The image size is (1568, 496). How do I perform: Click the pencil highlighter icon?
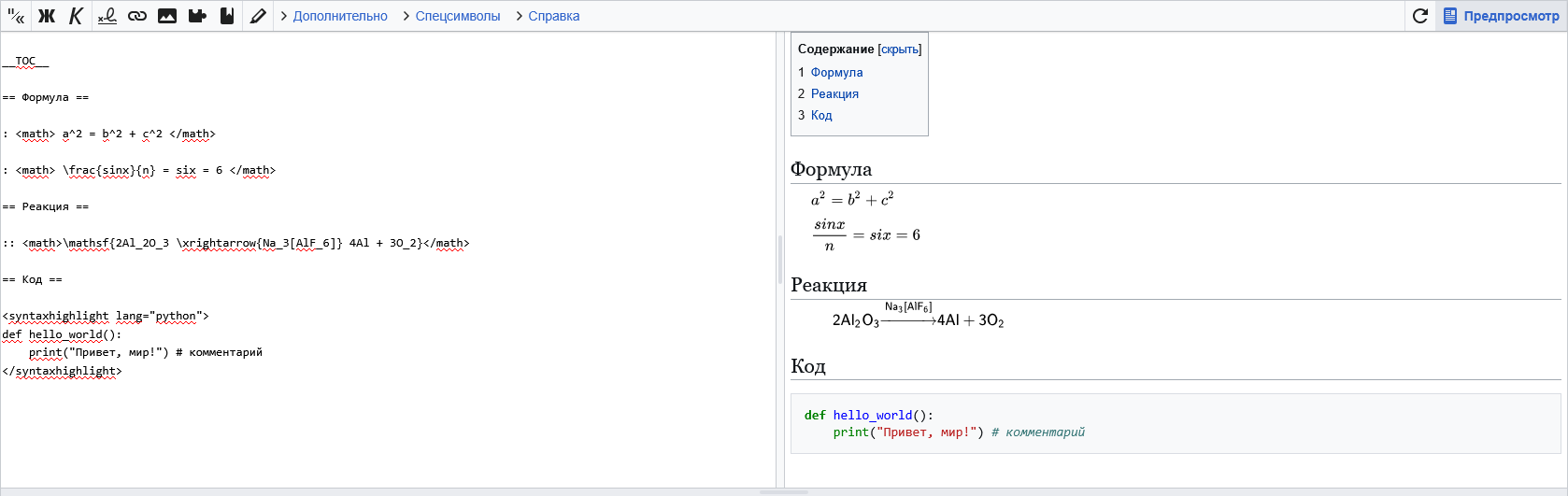258,16
